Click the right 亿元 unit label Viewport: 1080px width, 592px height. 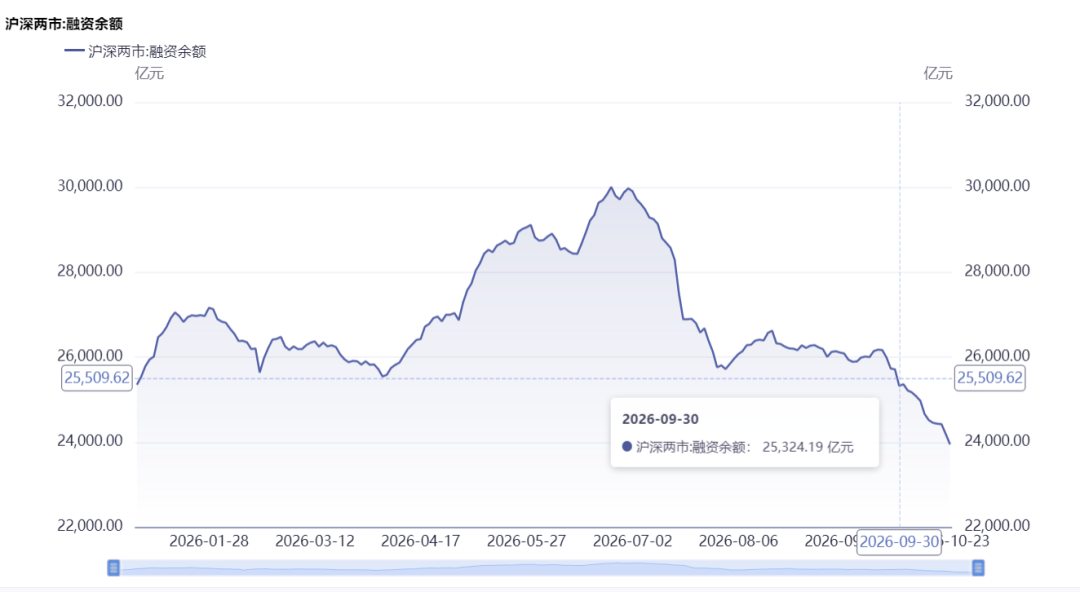[x=938, y=73]
